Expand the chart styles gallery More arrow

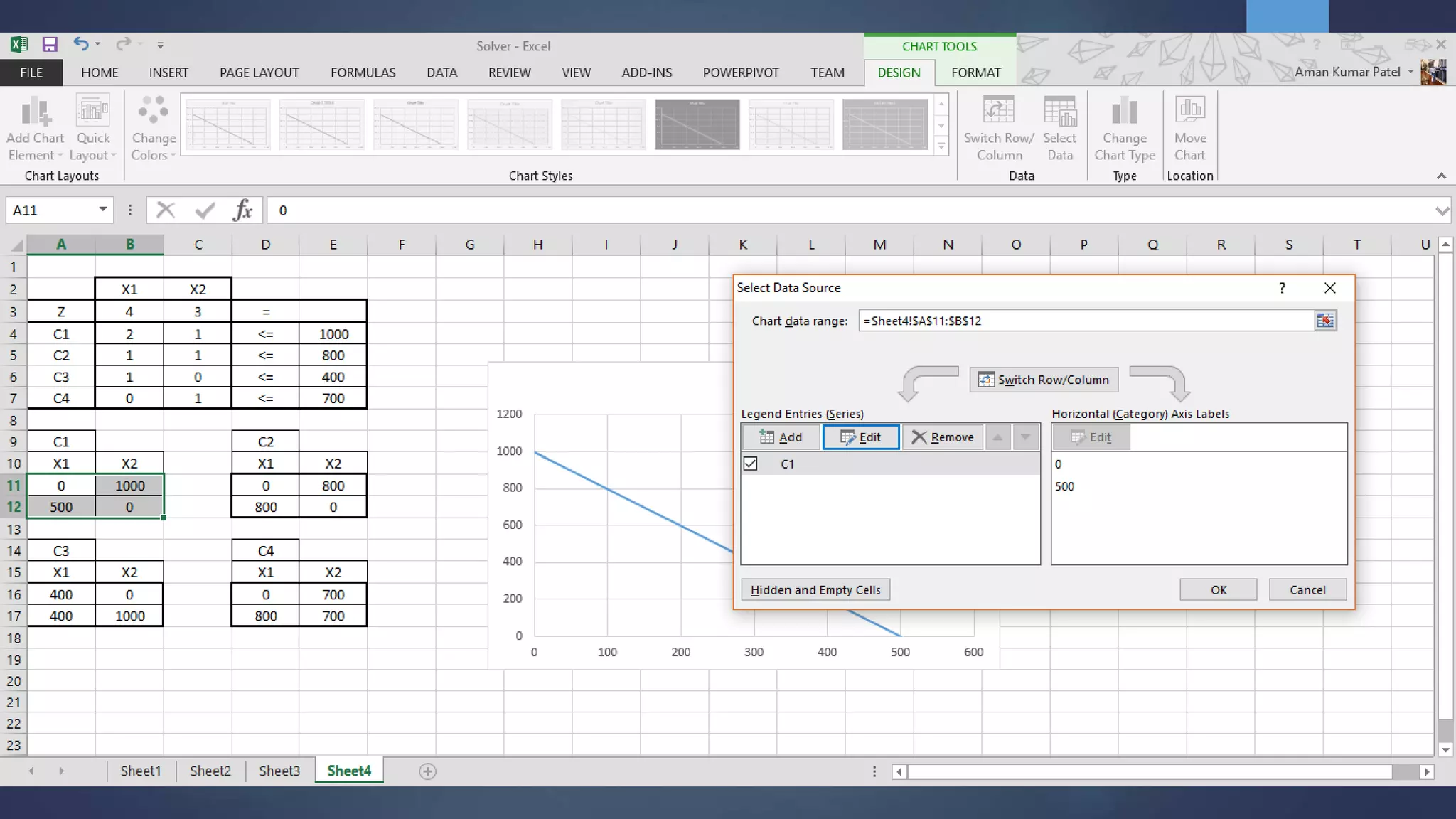(941, 146)
